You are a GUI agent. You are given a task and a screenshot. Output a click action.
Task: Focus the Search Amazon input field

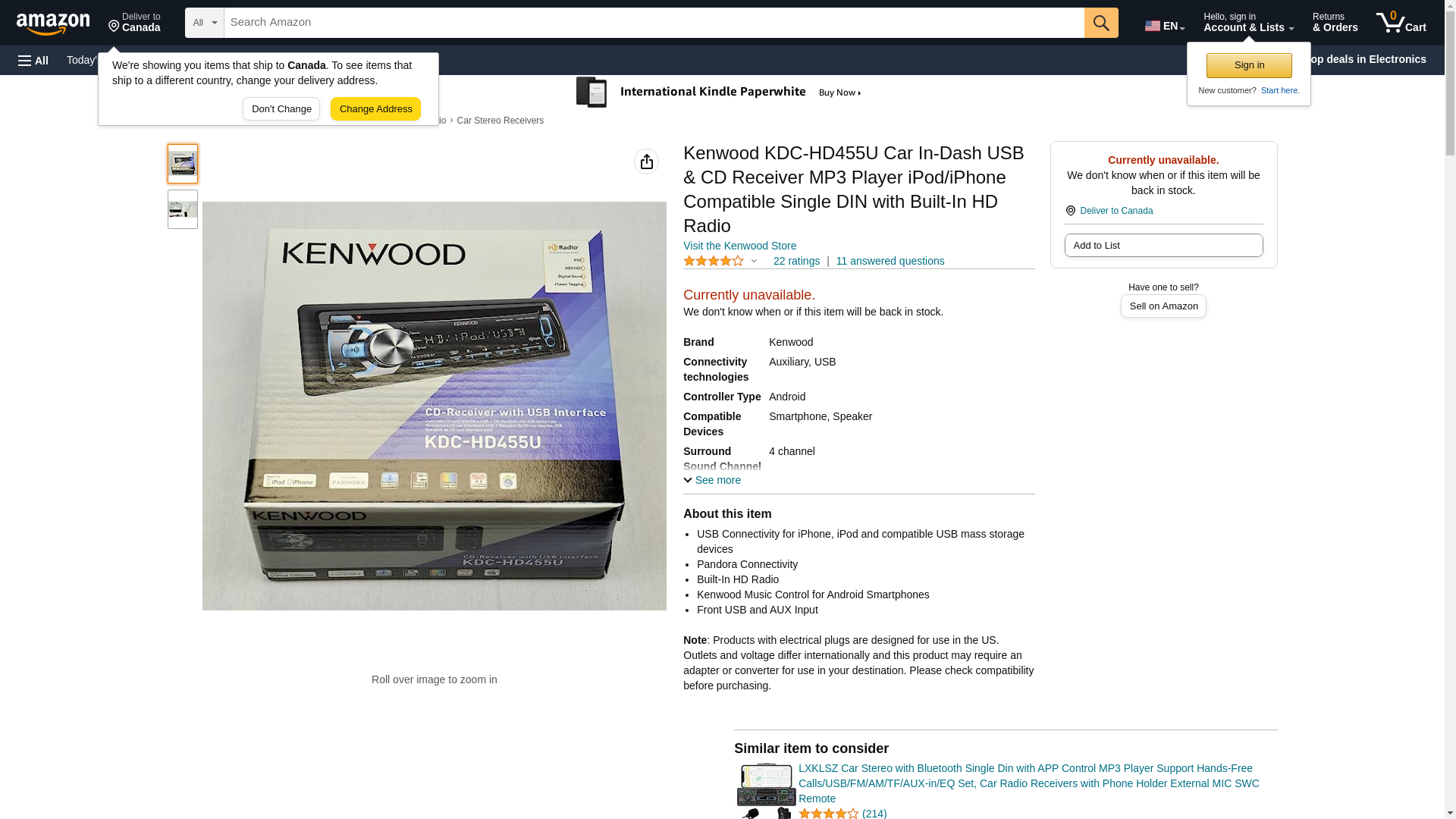click(x=654, y=23)
